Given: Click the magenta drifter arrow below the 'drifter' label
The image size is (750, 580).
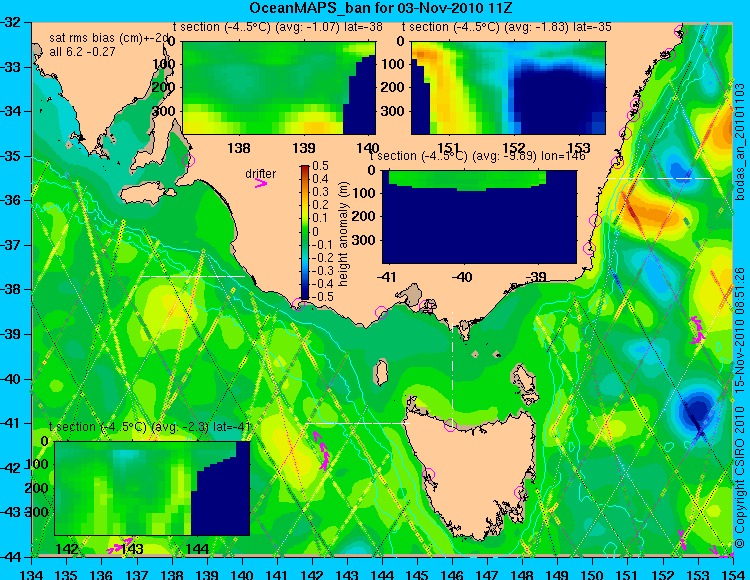Looking at the screenshot, I should point(261,183).
